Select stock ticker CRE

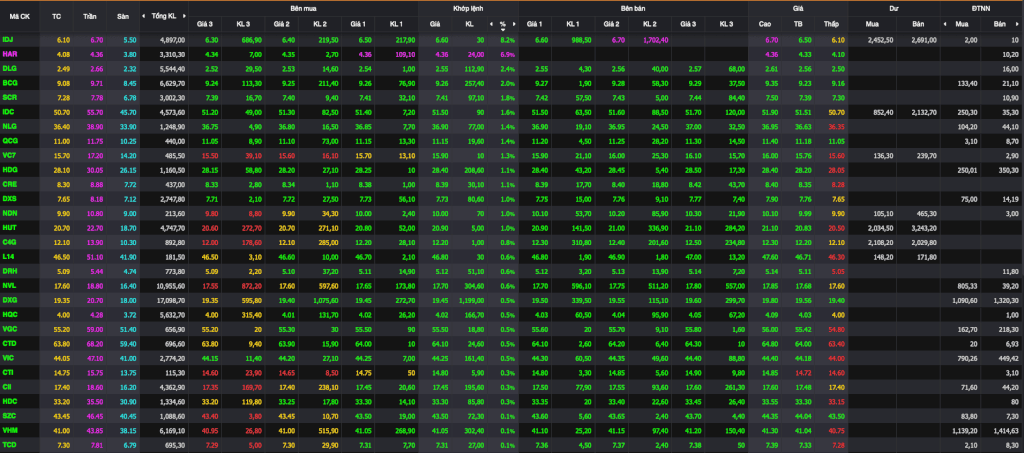pos(10,184)
